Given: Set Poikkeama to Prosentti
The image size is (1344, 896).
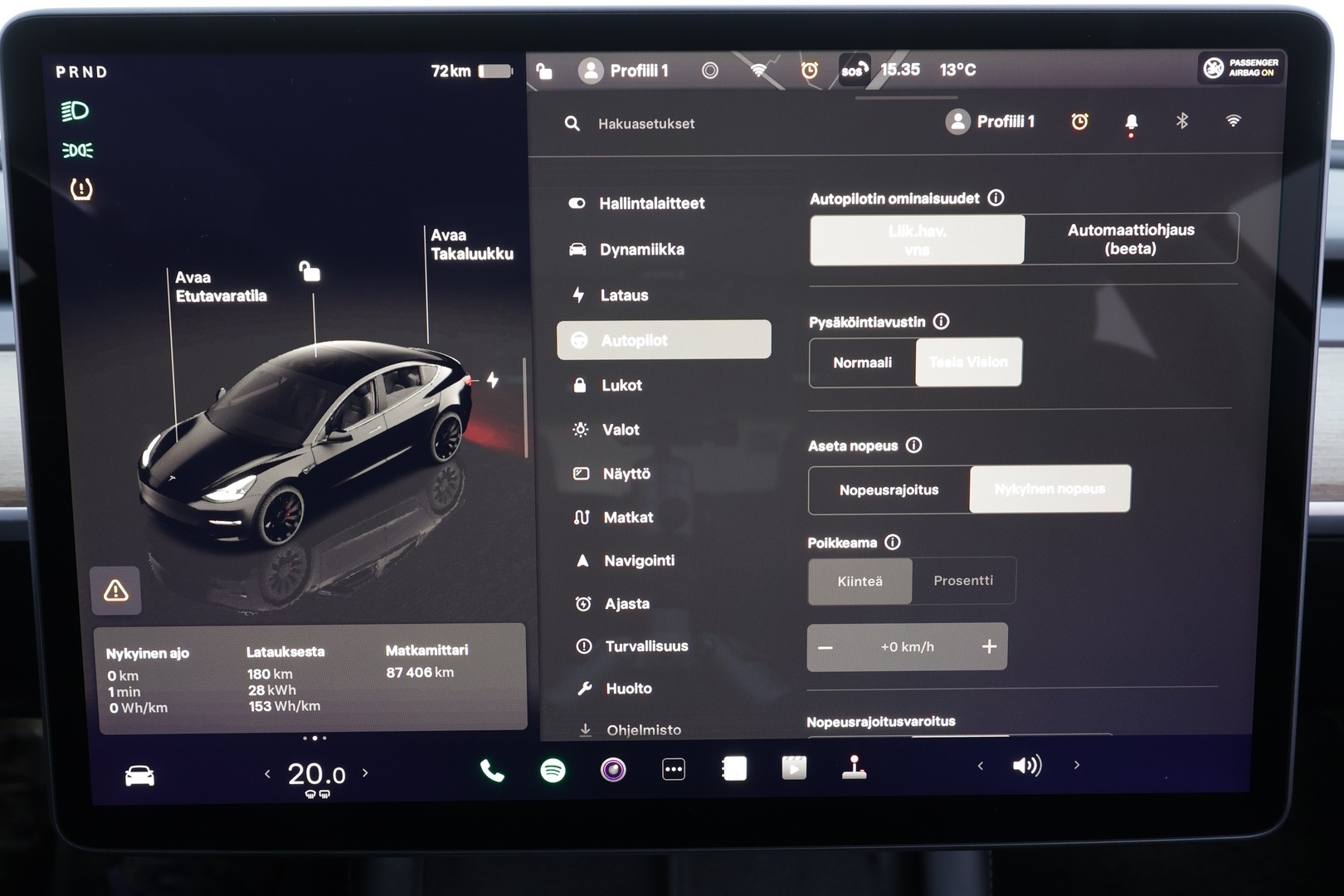Looking at the screenshot, I should click(x=964, y=581).
